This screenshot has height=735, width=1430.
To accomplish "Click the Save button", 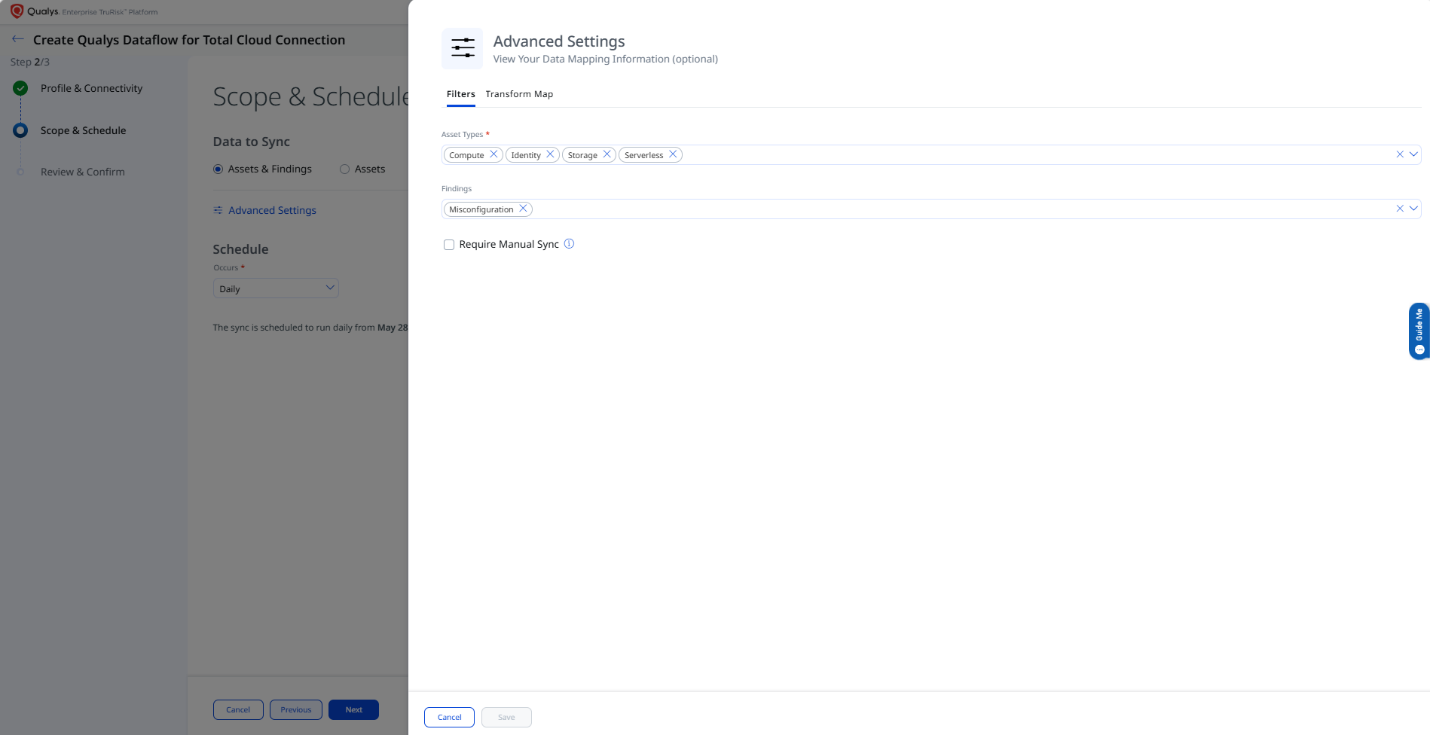I will pyautogui.click(x=506, y=717).
